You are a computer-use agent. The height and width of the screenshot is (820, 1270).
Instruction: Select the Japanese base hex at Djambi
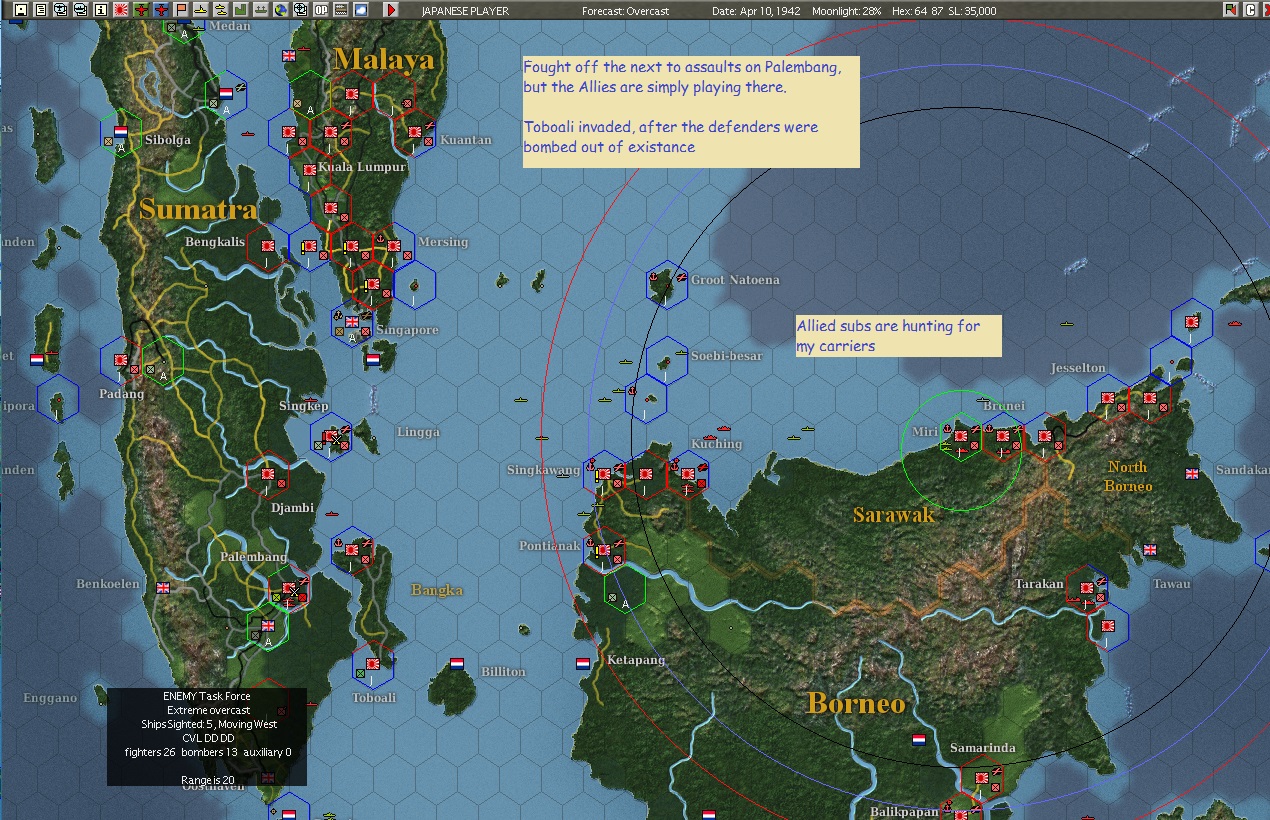(x=267, y=476)
